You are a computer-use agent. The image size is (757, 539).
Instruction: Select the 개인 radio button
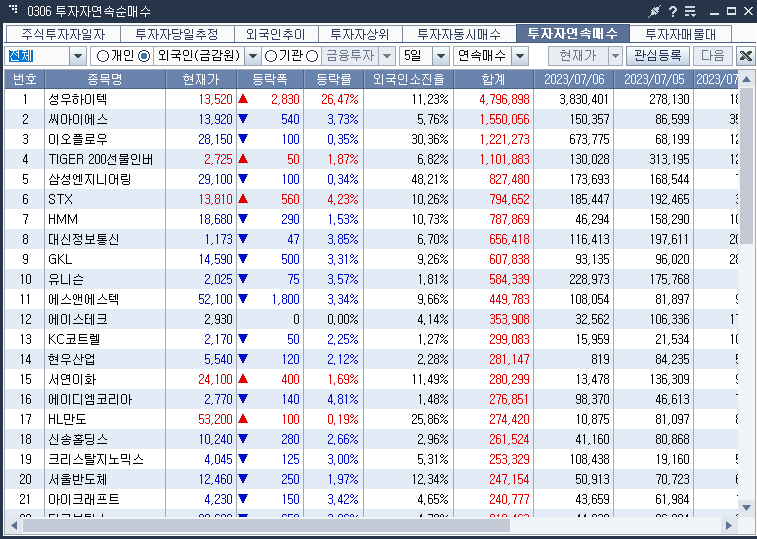click(102, 56)
